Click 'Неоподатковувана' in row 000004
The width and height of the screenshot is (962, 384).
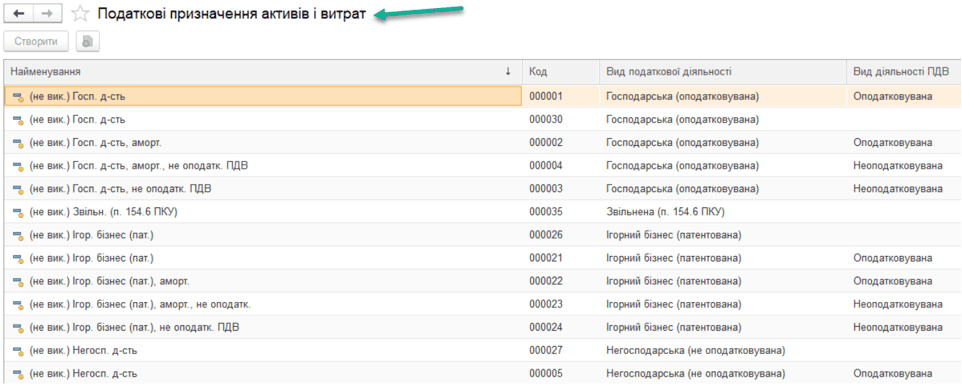(898, 166)
